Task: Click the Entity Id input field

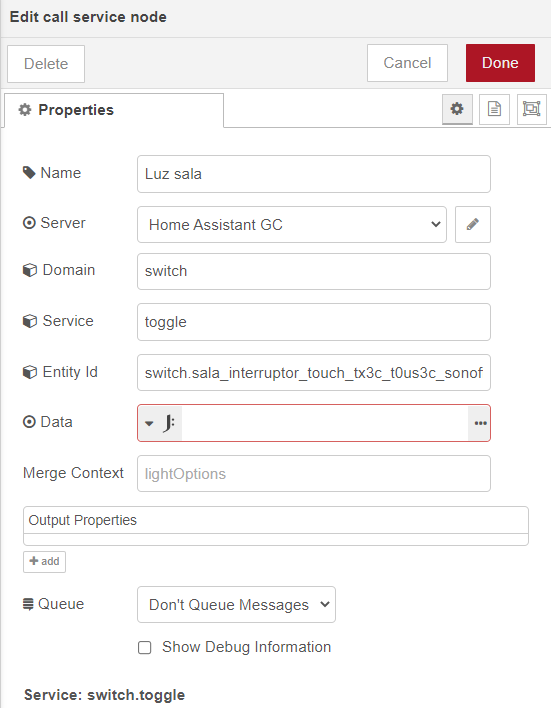Action: click(x=314, y=373)
